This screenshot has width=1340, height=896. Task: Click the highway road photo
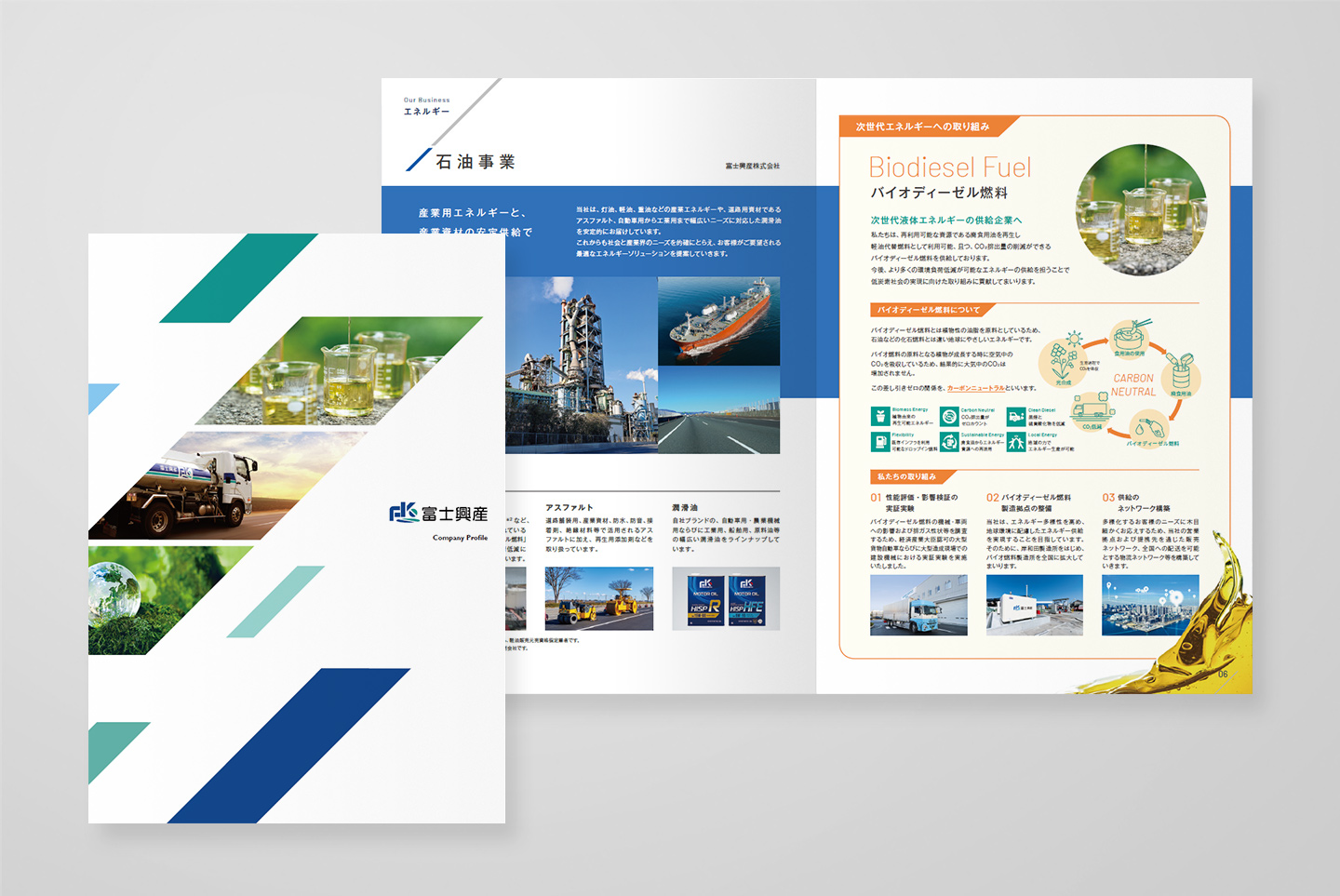[x=718, y=410]
